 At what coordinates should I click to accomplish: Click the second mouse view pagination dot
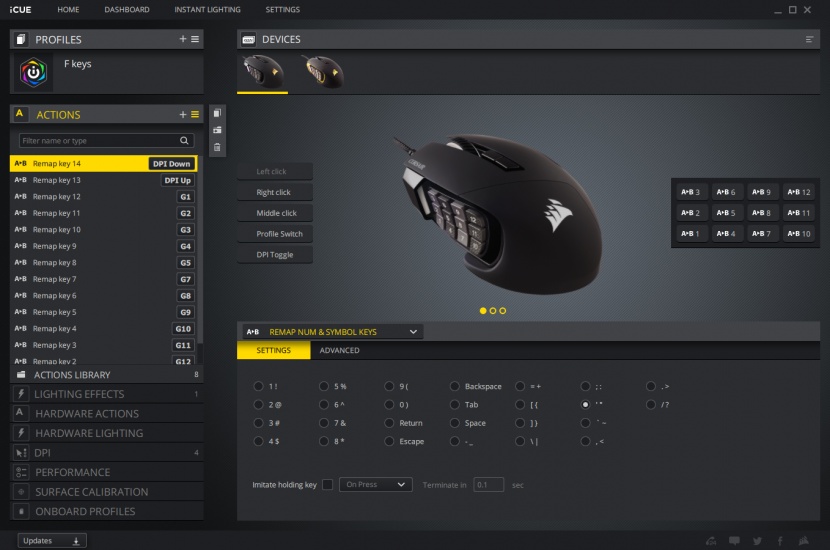[x=493, y=311]
